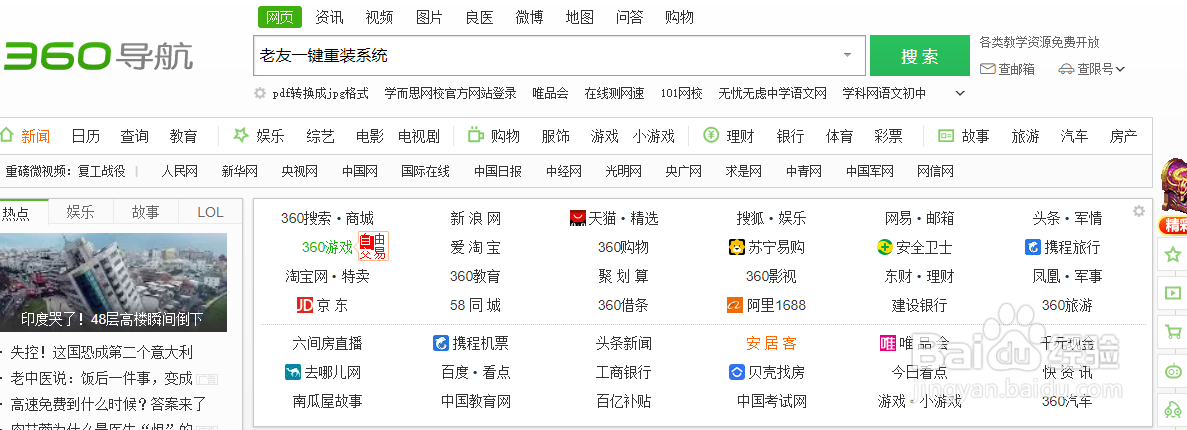Click the sidebar robot face icon
Image resolution: width=1187 pixels, height=430 pixels.
[x=1173, y=371]
